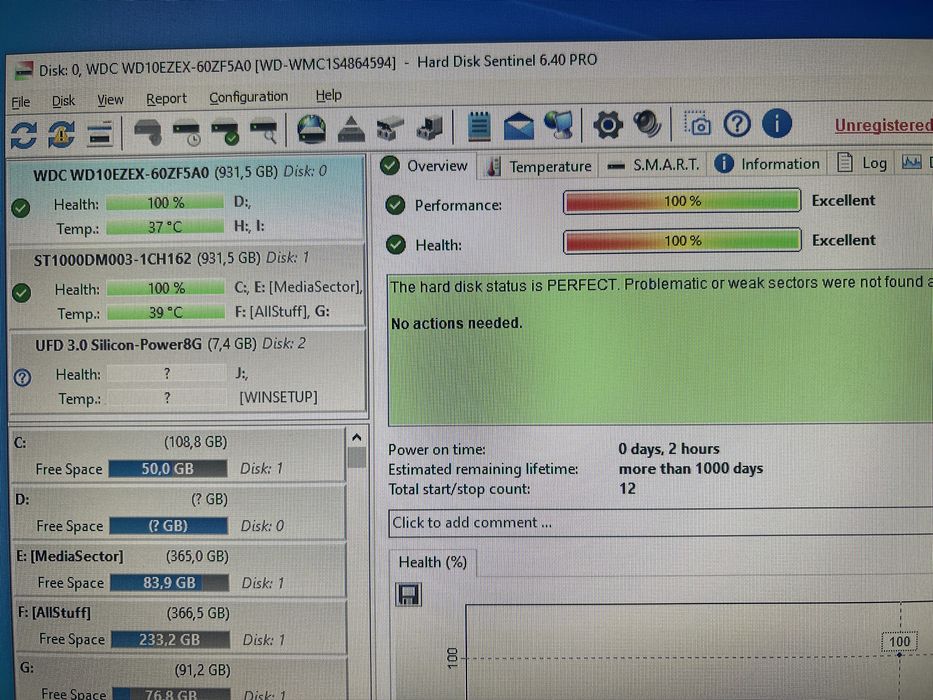Click the refresh with warning sign icon
Screen dimensions: 933x700
(x=61, y=133)
